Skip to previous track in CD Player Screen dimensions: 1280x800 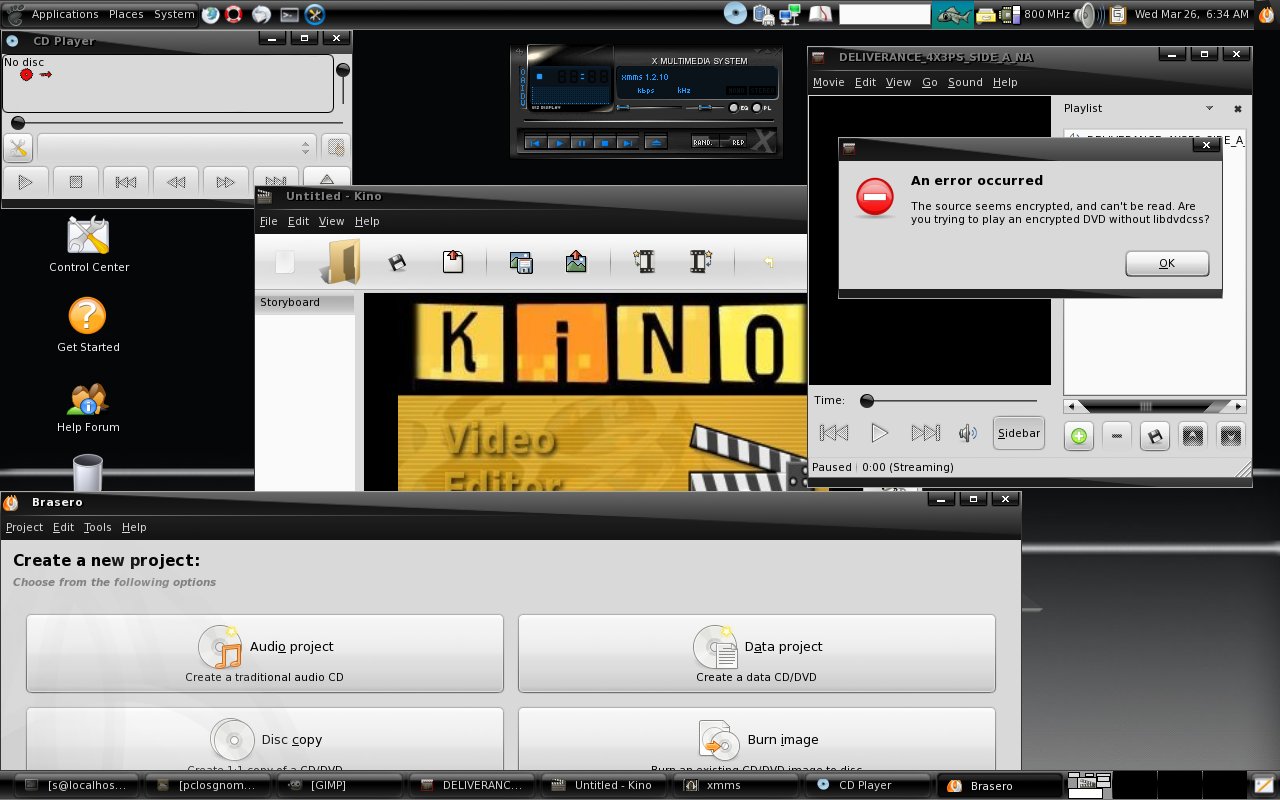click(x=126, y=182)
